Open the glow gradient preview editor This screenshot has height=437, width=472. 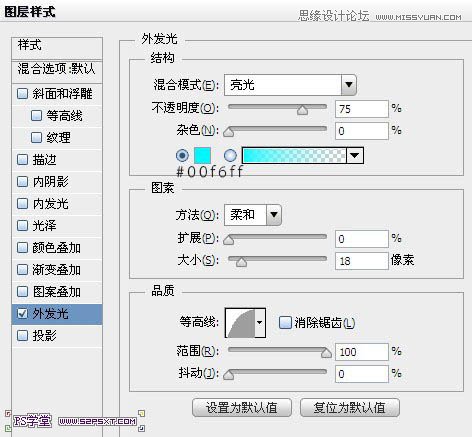click(294, 155)
